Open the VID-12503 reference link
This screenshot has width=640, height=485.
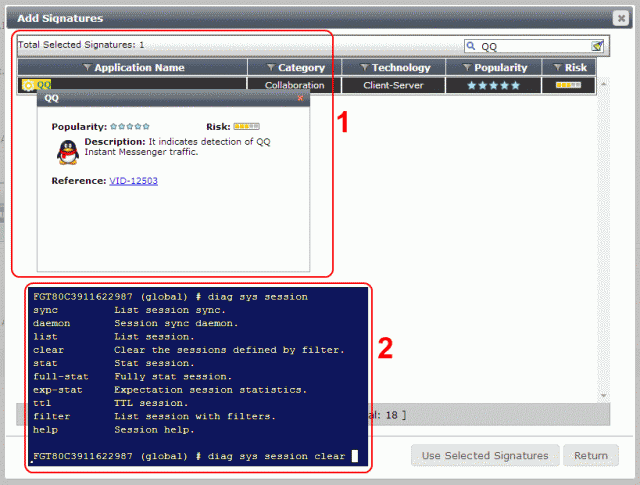133,181
